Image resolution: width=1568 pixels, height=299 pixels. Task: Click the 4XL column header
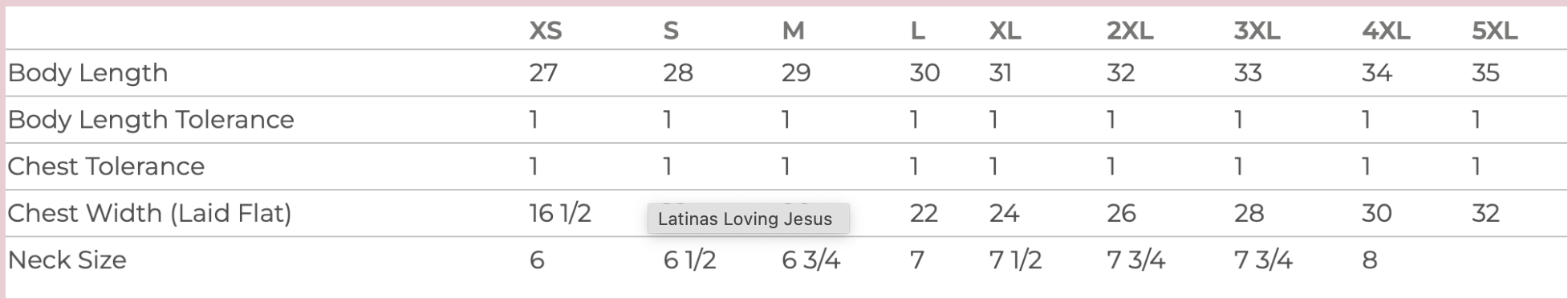(1386, 31)
